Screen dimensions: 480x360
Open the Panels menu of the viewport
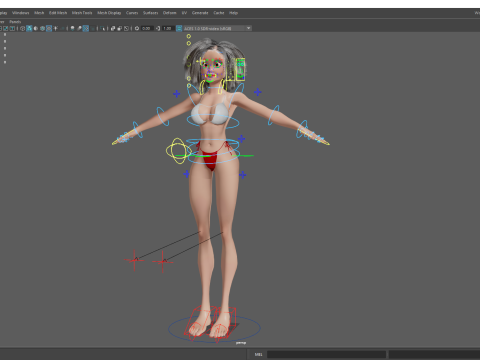click(x=15, y=22)
